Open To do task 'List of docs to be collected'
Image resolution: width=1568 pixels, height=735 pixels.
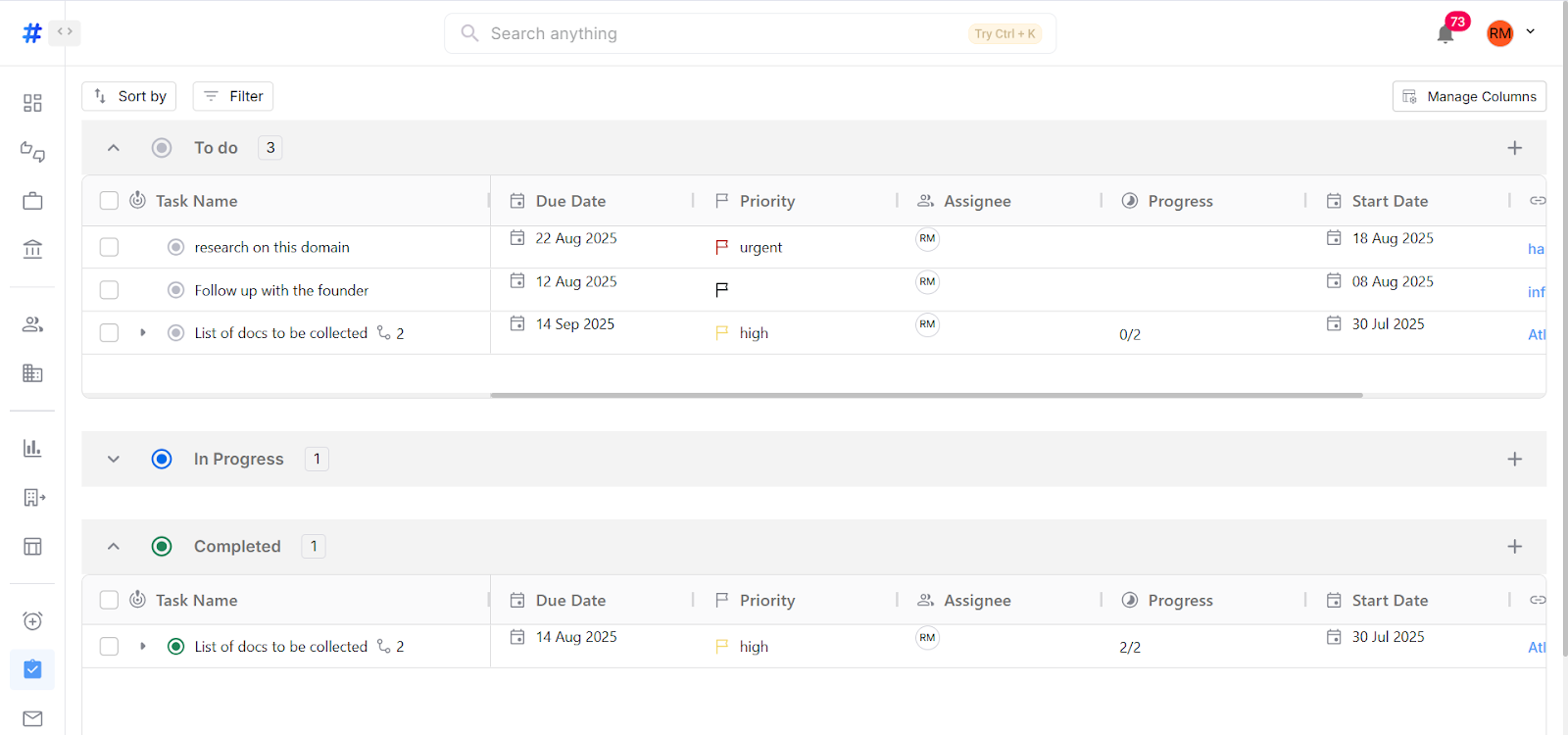coord(280,333)
